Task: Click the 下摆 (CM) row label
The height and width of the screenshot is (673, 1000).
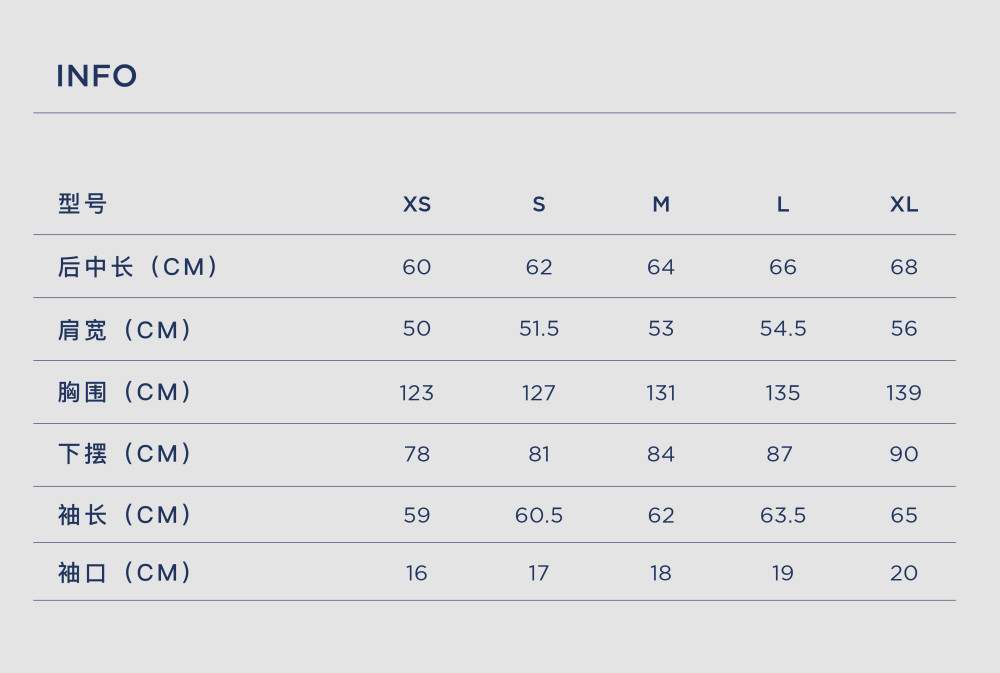Action: coord(125,454)
